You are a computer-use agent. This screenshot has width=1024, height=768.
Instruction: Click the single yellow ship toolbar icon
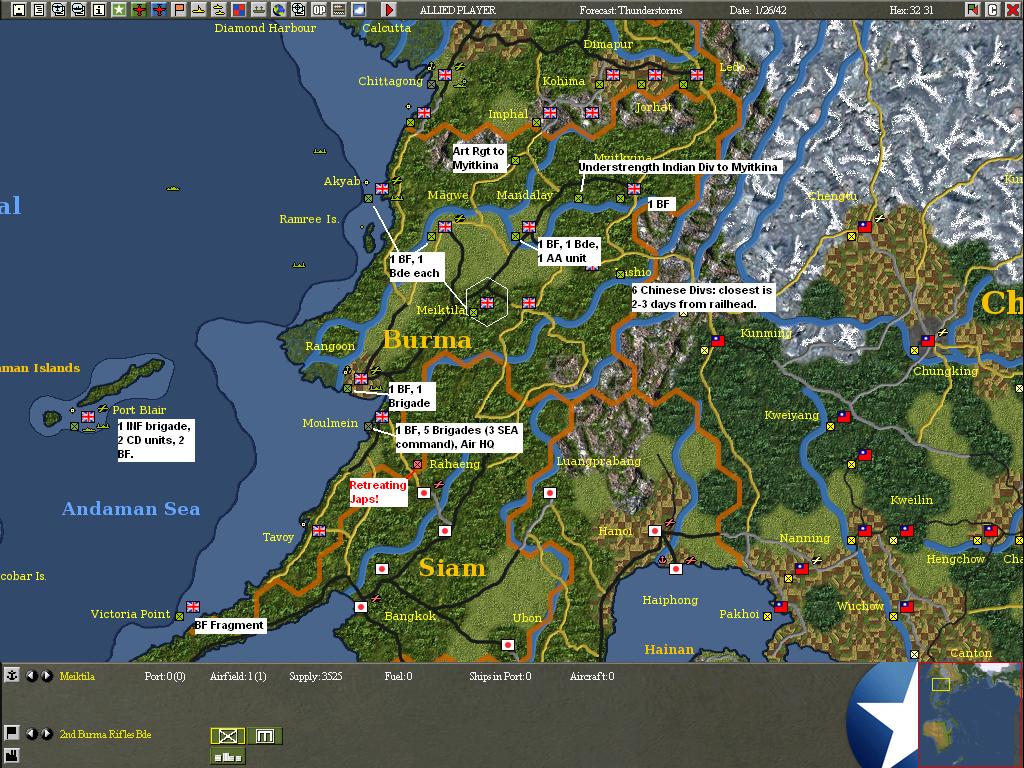coord(199,9)
